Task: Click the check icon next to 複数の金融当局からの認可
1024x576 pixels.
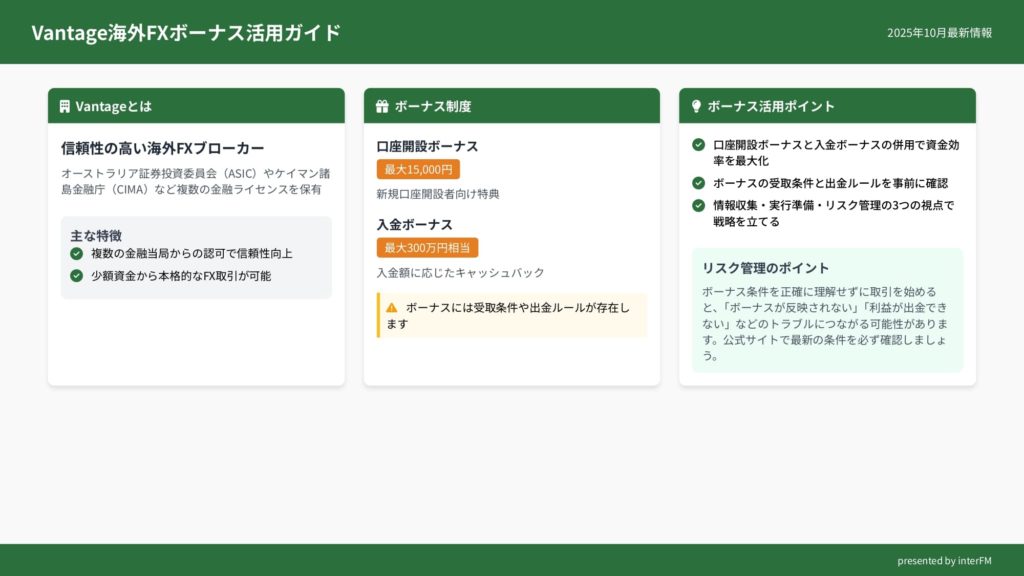Action: click(x=76, y=254)
